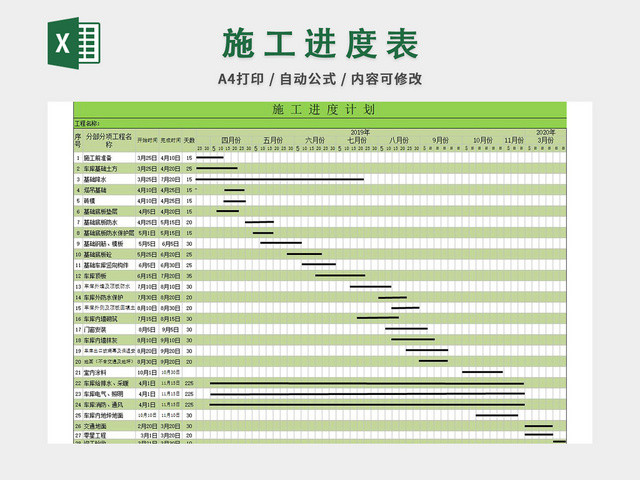The width and height of the screenshot is (640, 480).
Task: Click the 10月份 month header
Action: [x=483, y=140]
